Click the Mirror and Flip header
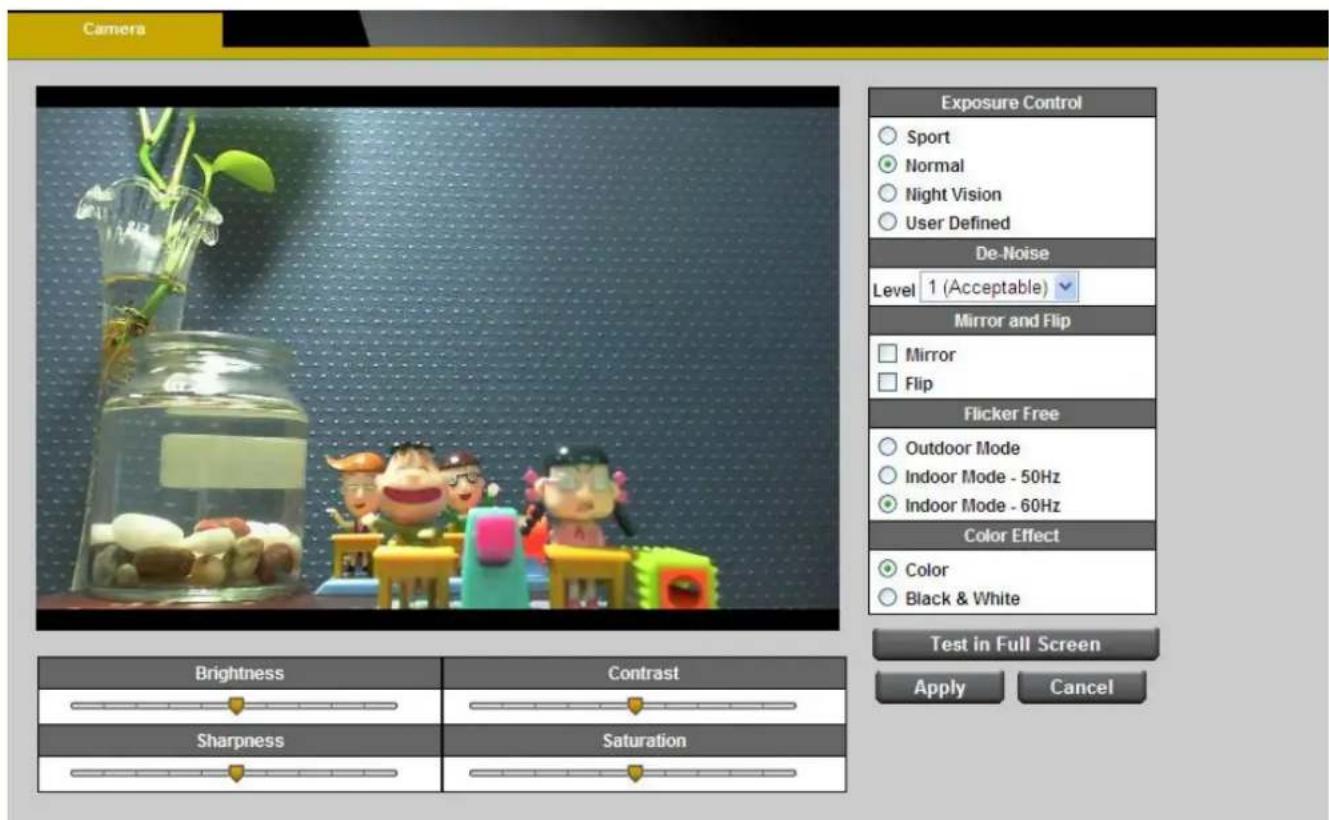1329x820 pixels. point(1012,321)
